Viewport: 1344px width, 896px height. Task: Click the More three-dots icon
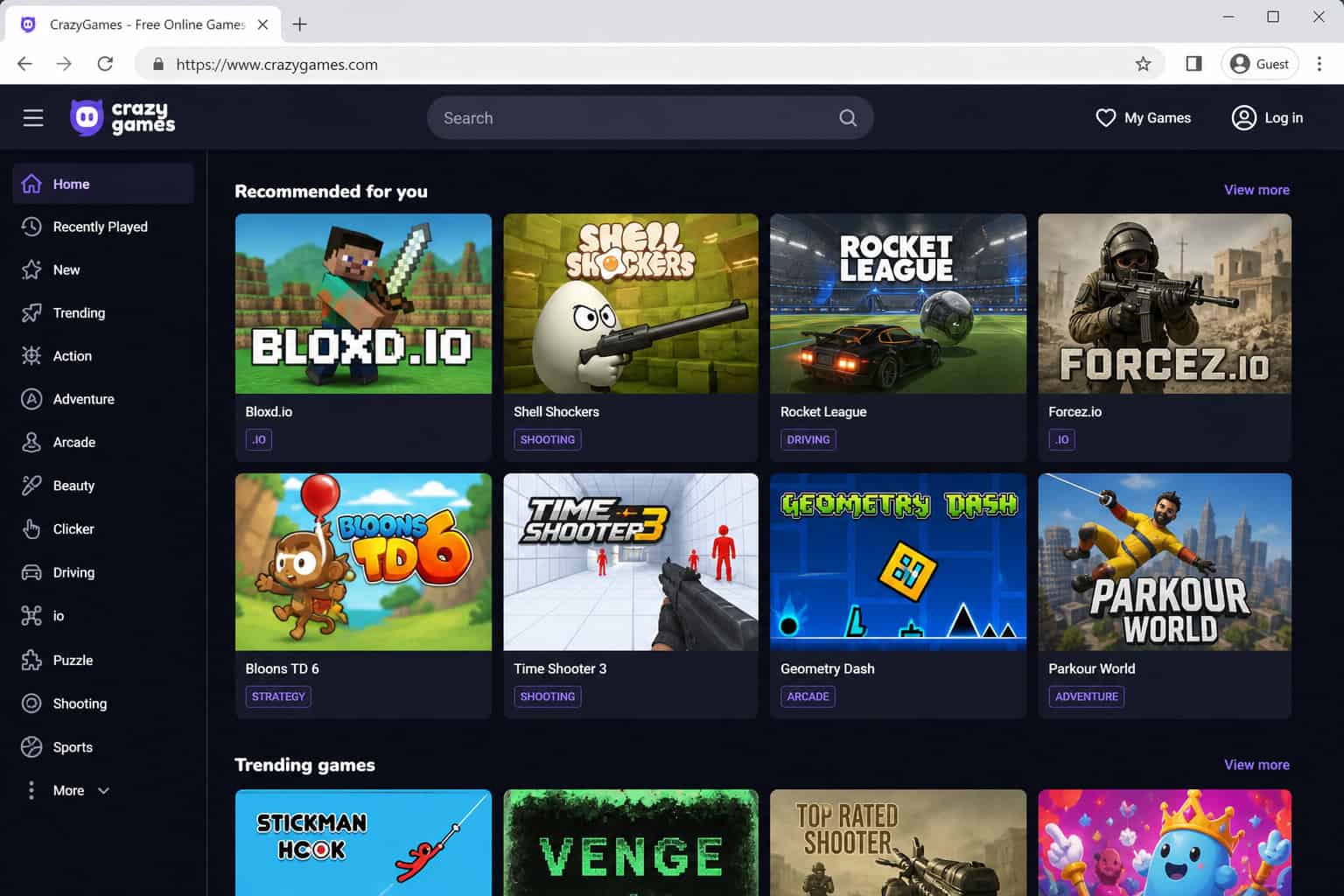[x=31, y=790]
